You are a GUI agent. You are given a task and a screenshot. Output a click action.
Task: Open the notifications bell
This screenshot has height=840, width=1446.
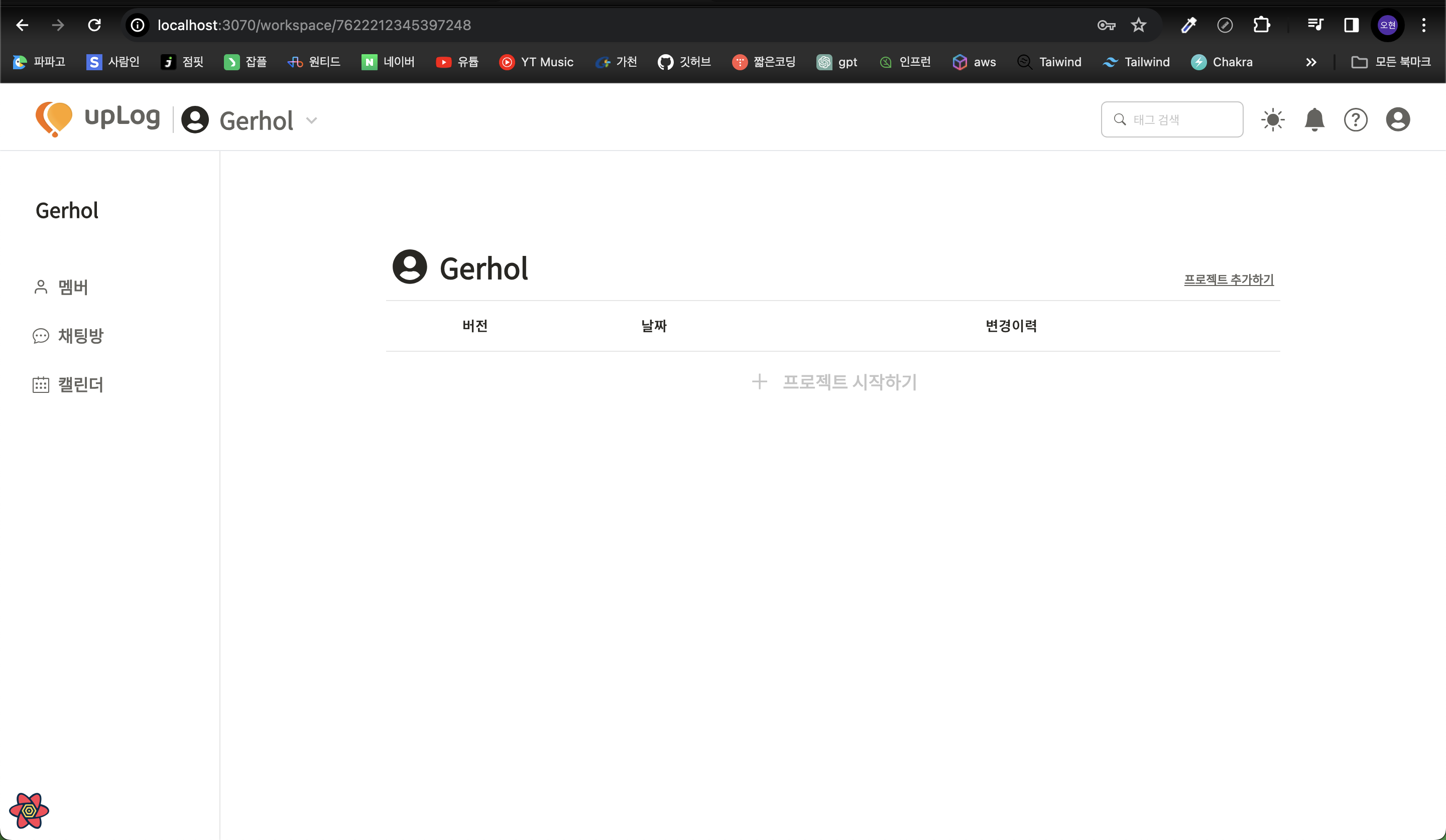(1314, 119)
